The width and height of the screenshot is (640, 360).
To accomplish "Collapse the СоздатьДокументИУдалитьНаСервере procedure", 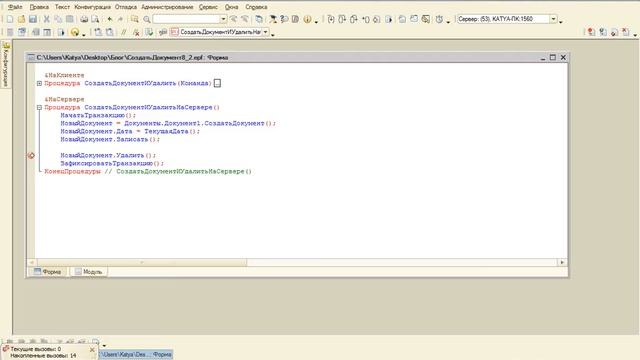I will pos(39,107).
